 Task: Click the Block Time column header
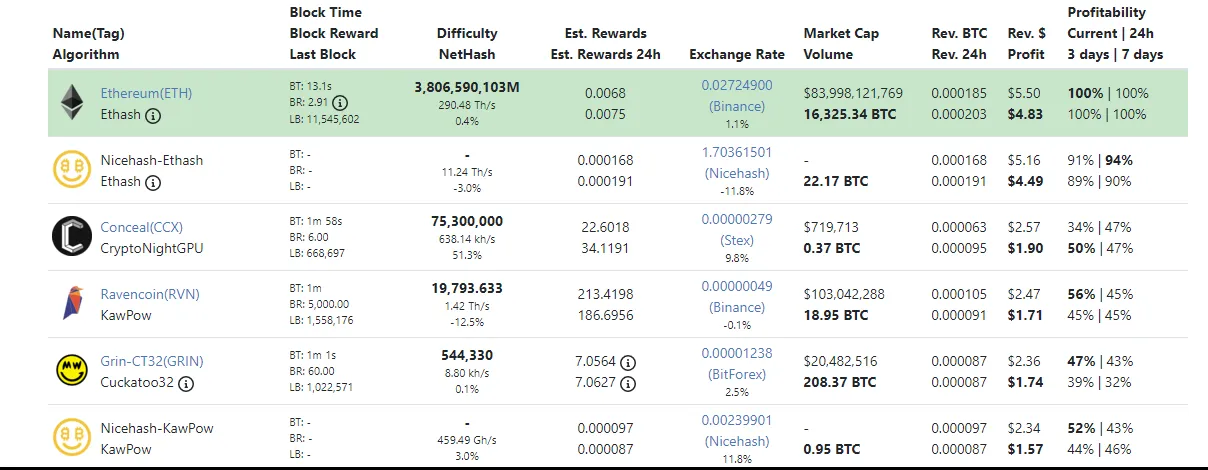(334, 33)
